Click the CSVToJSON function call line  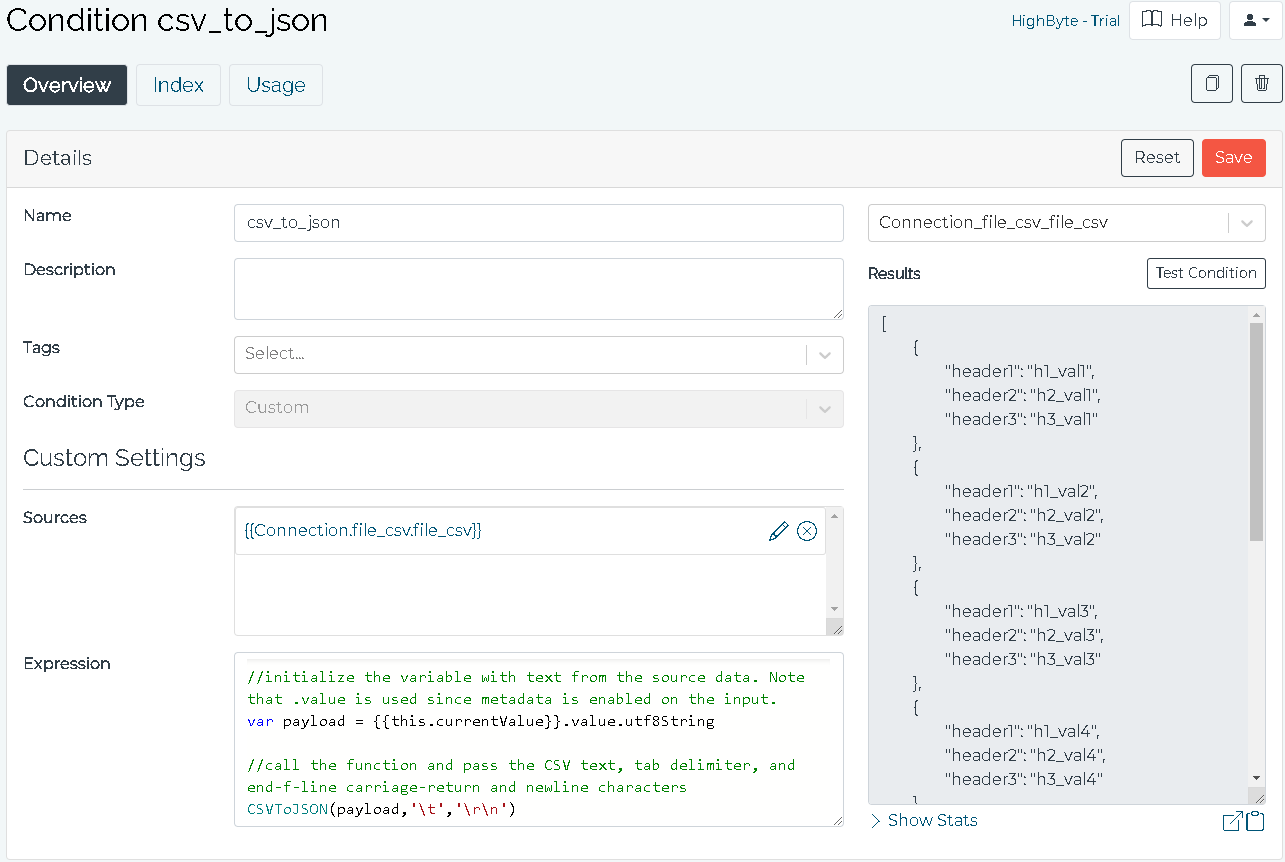click(381, 809)
